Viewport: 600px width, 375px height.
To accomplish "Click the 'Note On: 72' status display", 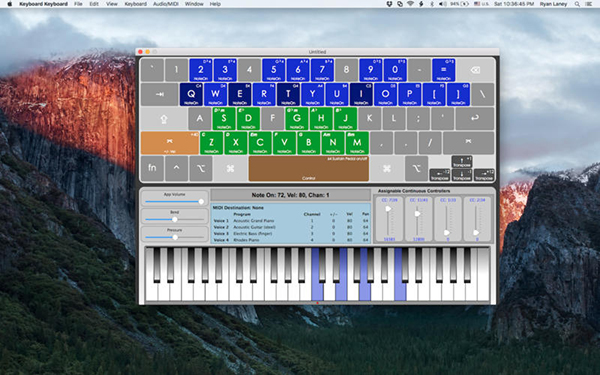I will point(290,195).
